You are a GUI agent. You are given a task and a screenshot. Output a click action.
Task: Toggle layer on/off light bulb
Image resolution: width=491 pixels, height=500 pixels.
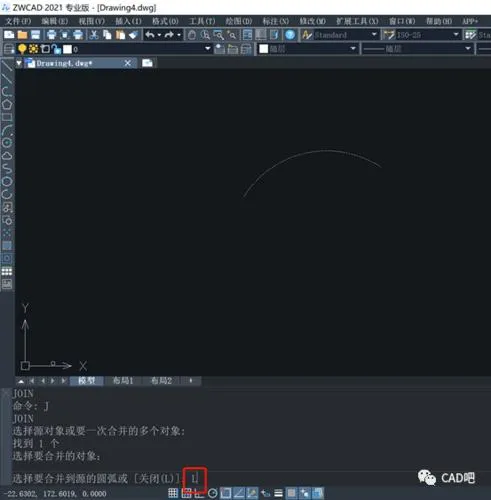point(22,49)
